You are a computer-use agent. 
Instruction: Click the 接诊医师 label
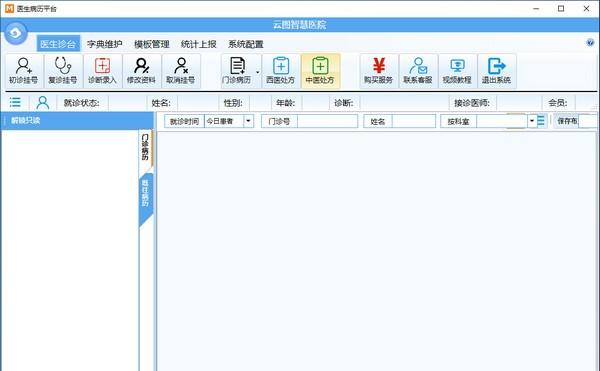pos(472,103)
